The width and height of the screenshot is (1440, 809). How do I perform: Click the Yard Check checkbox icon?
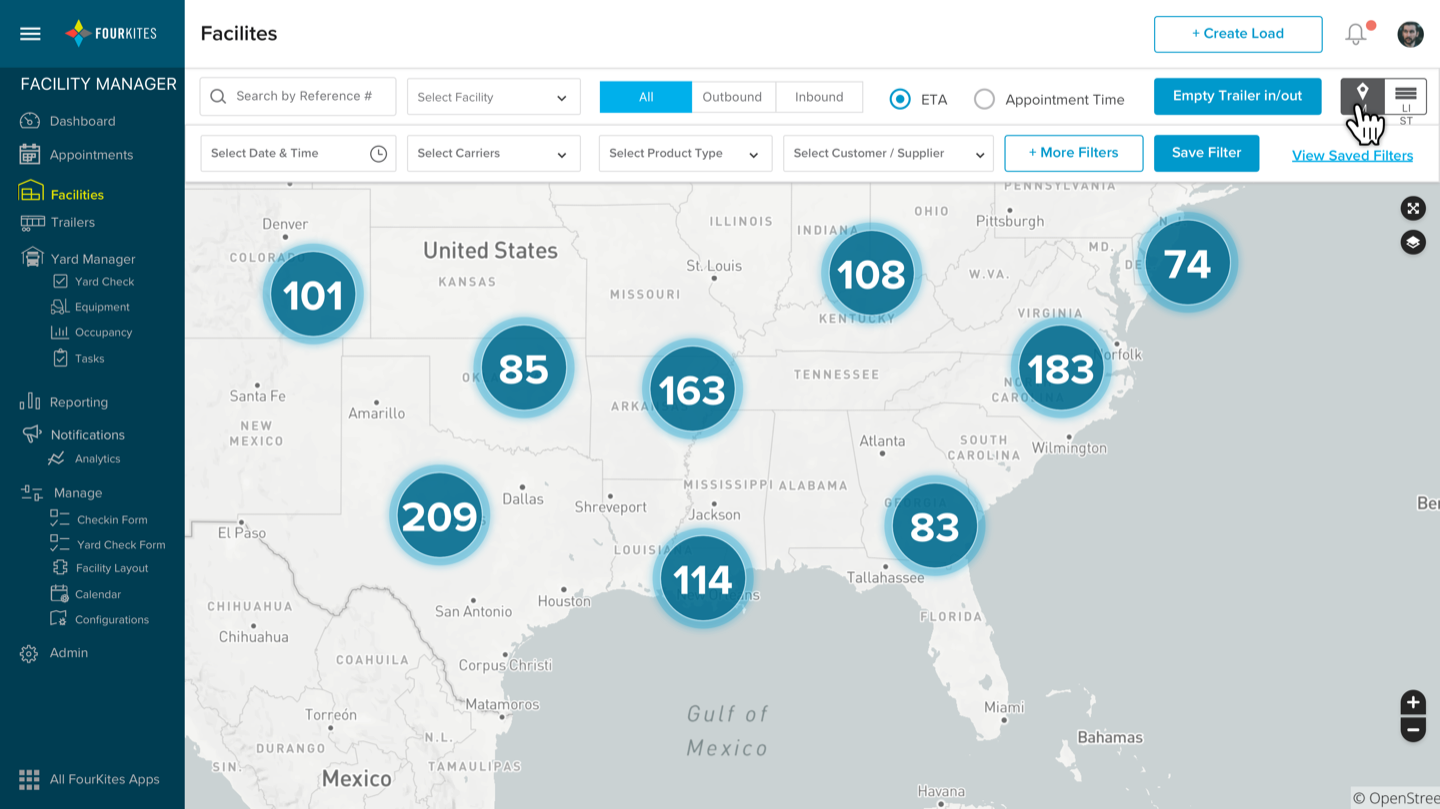(x=60, y=282)
